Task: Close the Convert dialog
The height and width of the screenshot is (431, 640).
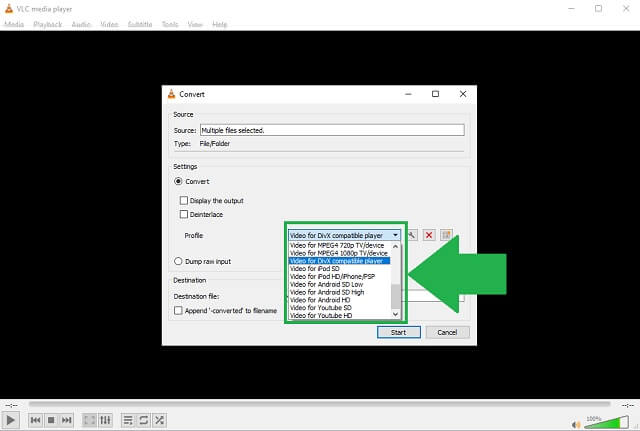Action: (x=463, y=94)
